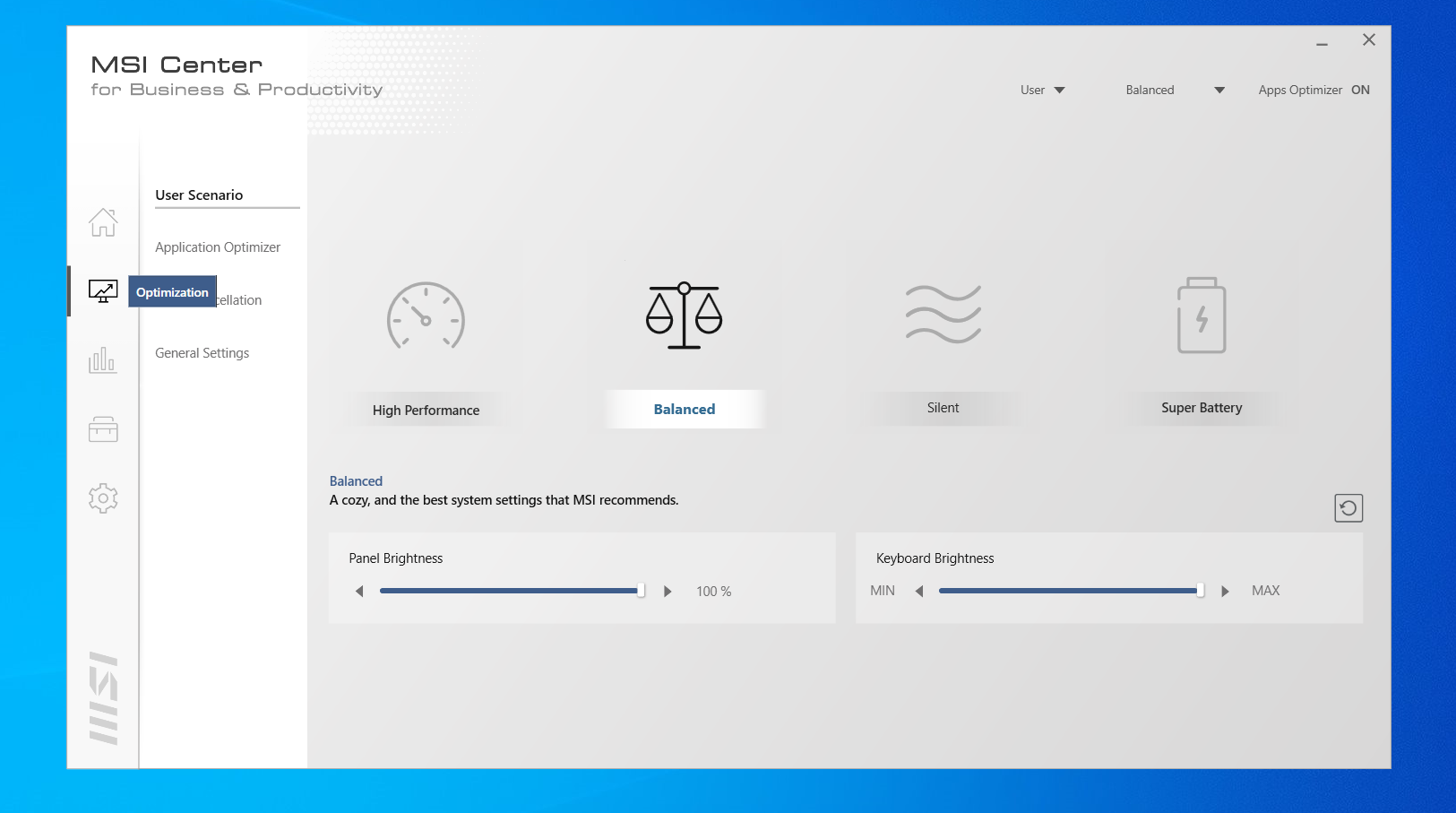The width and height of the screenshot is (1456, 813).
Task: Open the General Settings tab
Action: (202, 353)
